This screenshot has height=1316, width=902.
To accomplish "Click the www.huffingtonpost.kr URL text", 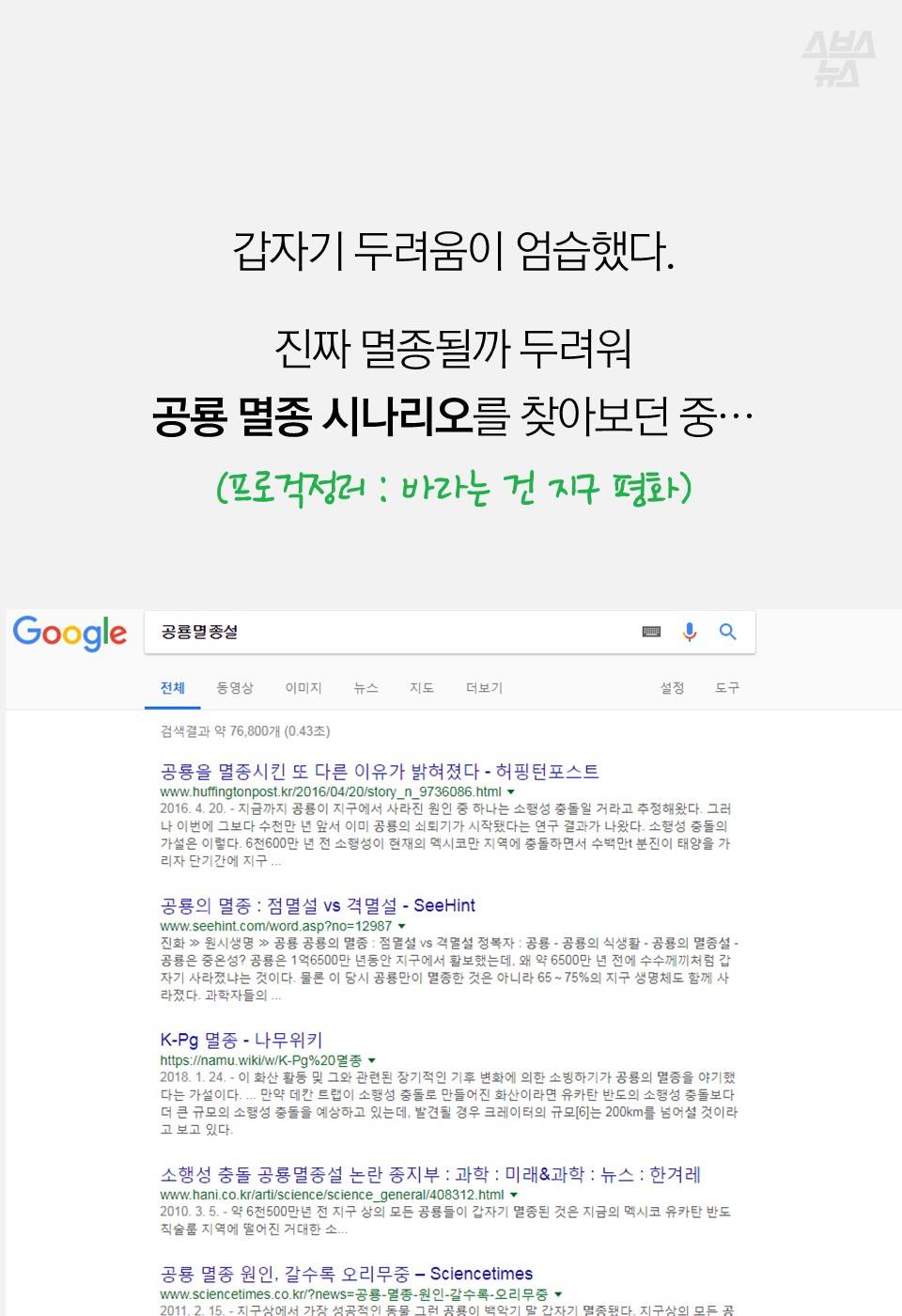I will click(331, 792).
